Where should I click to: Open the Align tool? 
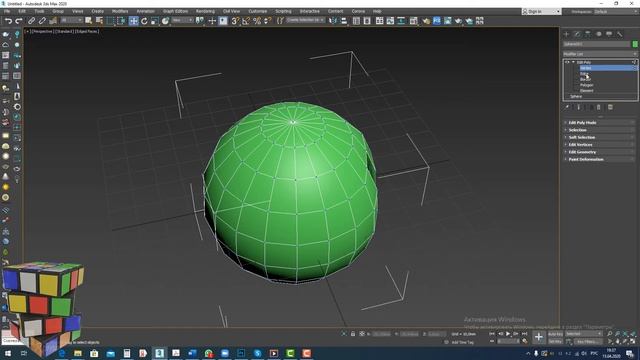tap(344, 21)
